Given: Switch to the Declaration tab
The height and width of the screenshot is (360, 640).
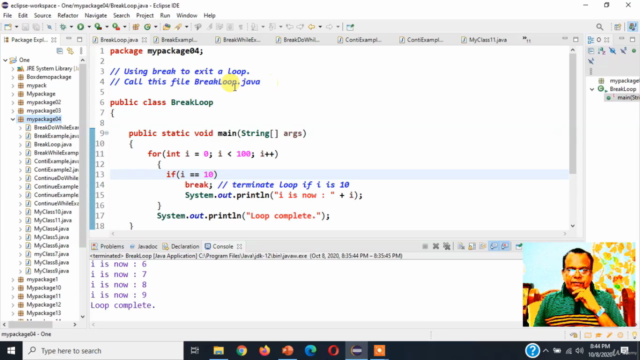Looking at the screenshot, I should click(x=181, y=247).
